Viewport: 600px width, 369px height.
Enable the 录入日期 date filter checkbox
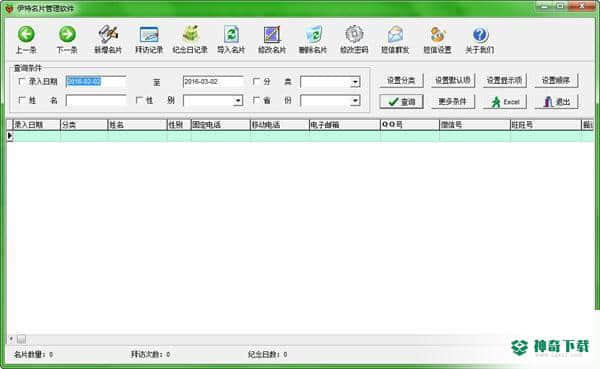21,81
